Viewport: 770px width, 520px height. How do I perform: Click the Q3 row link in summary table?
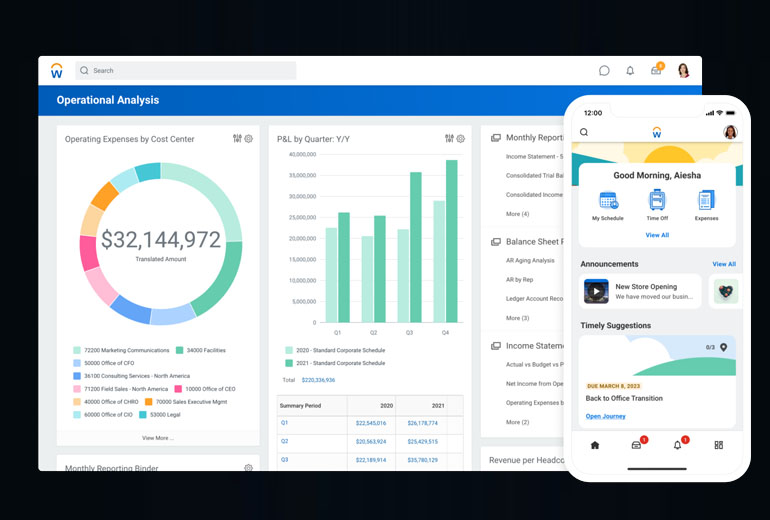click(284, 460)
